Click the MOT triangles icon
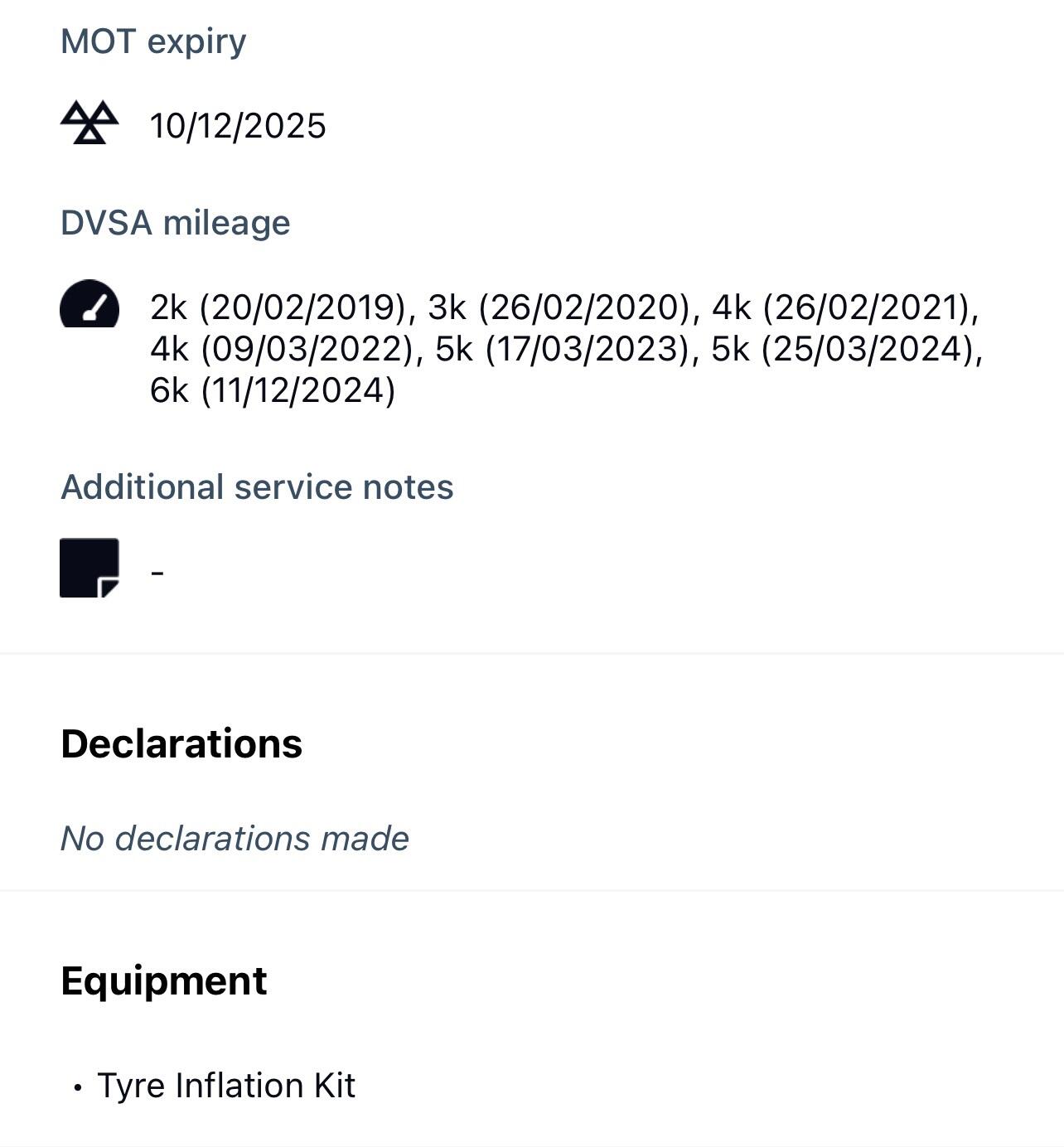The width and height of the screenshot is (1064, 1147). pos(89,123)
